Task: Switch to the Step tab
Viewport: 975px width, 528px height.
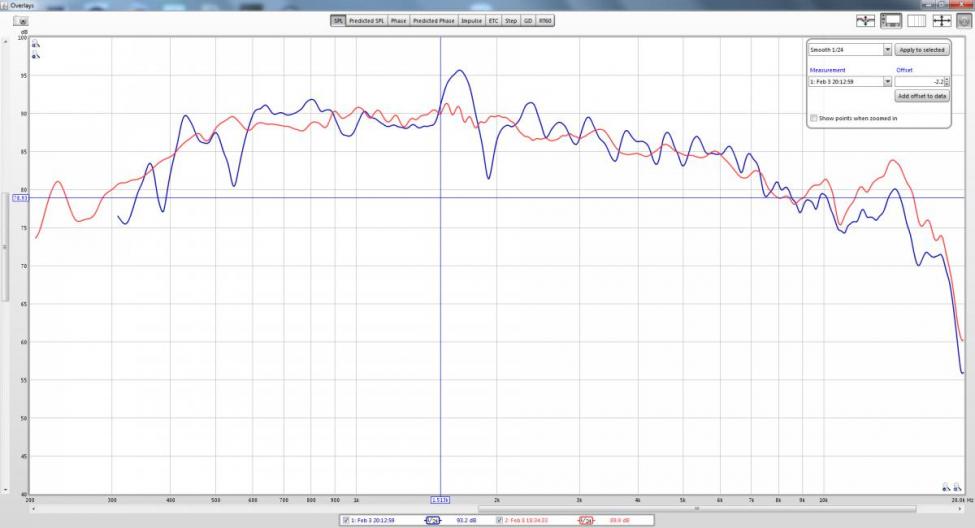Action: coord(511,21)
